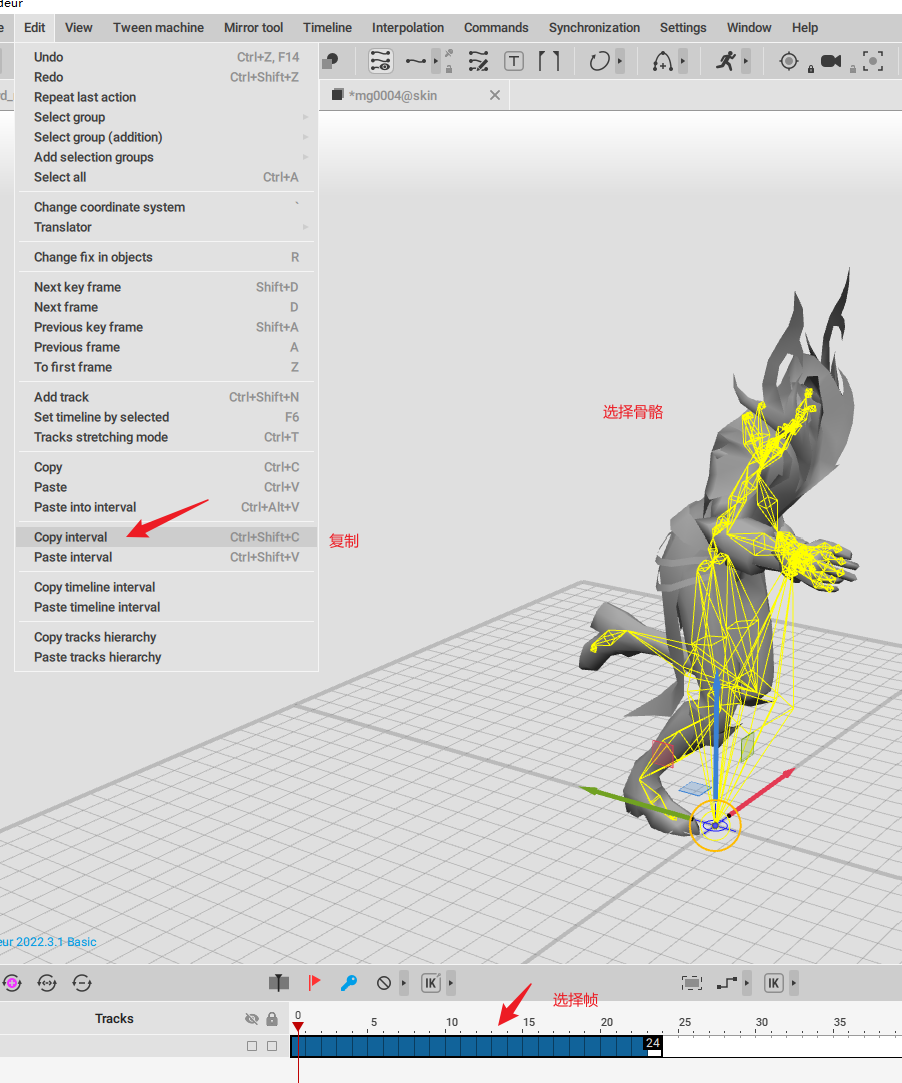Open the Translator submenu
902x1083 pixels.
[x=166, y=227]
